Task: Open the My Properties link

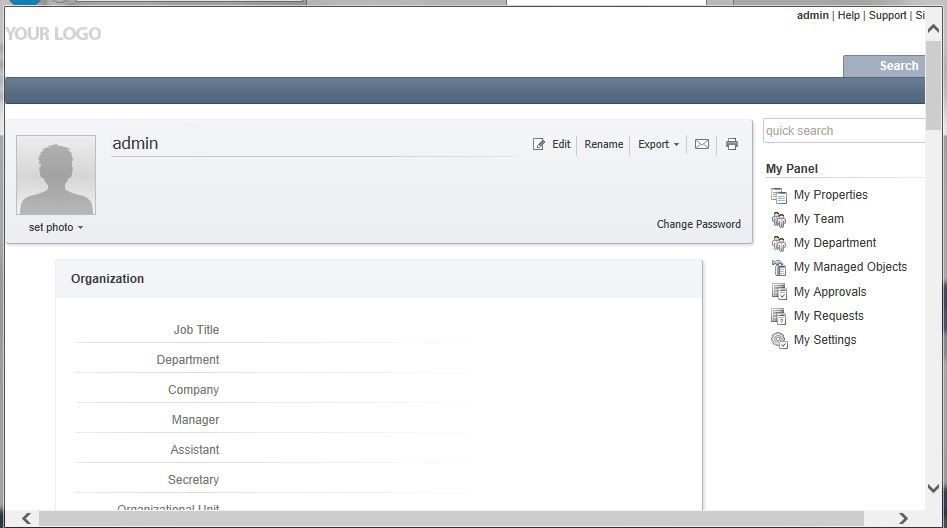Action: 830,195
